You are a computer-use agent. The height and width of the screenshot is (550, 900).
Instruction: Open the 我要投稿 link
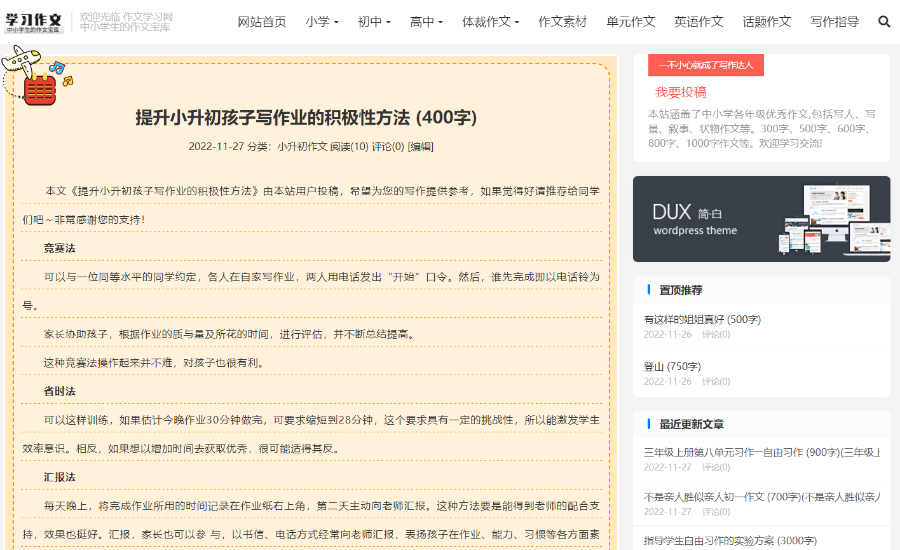pyautogui.click(x=681, y=92)
